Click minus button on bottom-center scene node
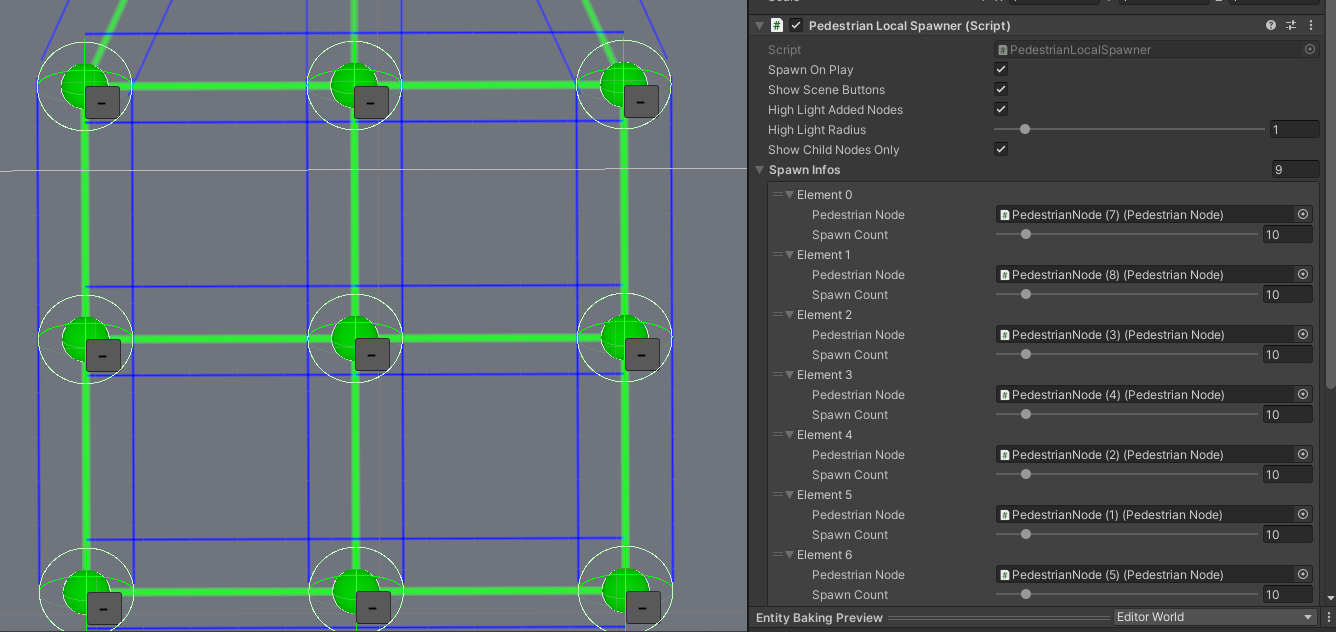Image resolution: width=1336 pixels, height=632 pixels. point(373,608)
